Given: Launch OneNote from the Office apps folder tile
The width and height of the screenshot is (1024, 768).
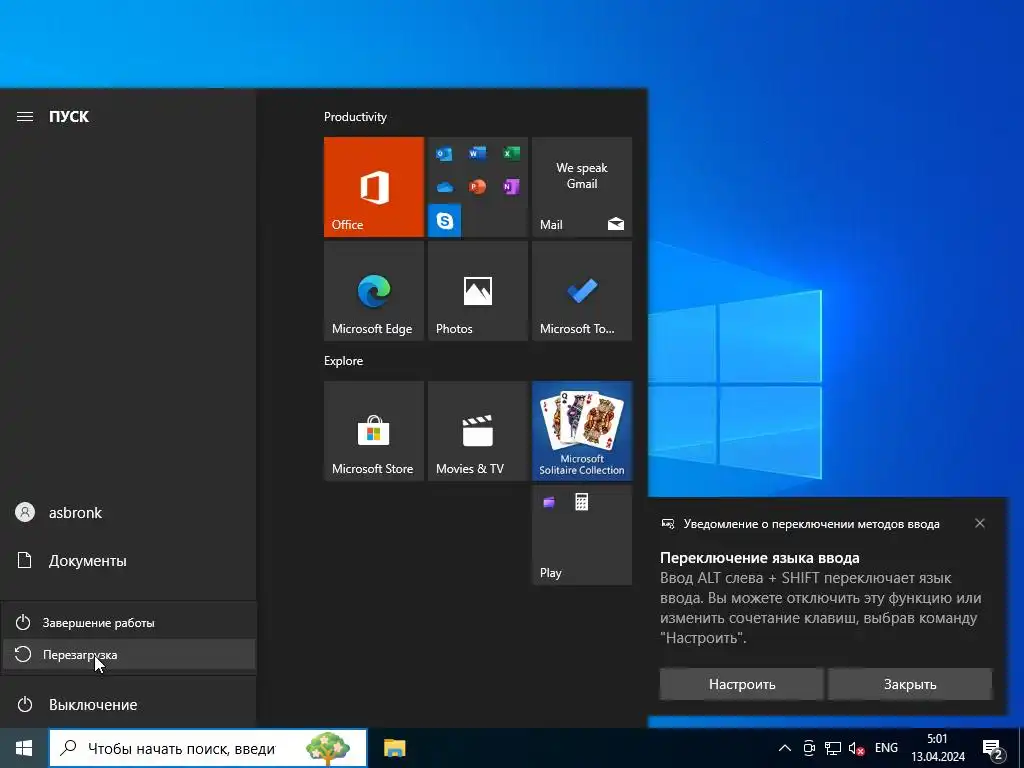Looking at the screenshot, I should (511, 187).
